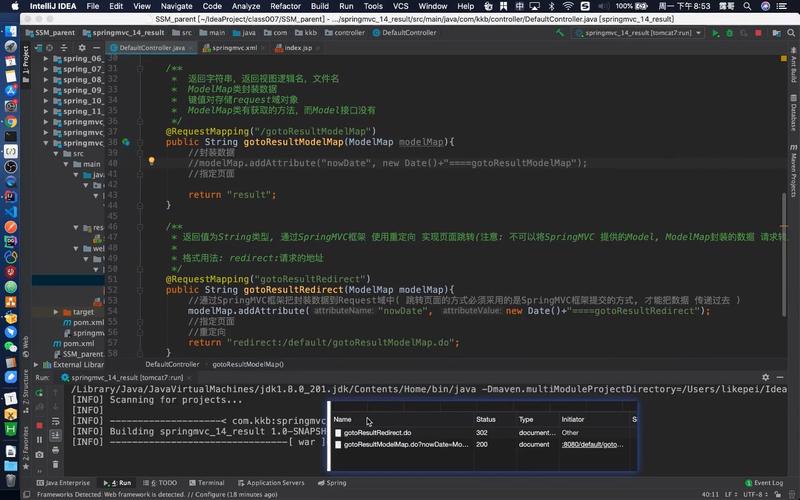800x500 pixels.
Task: Open the run configuration dropdown springmvc_14_result
Action: [640, 33]
